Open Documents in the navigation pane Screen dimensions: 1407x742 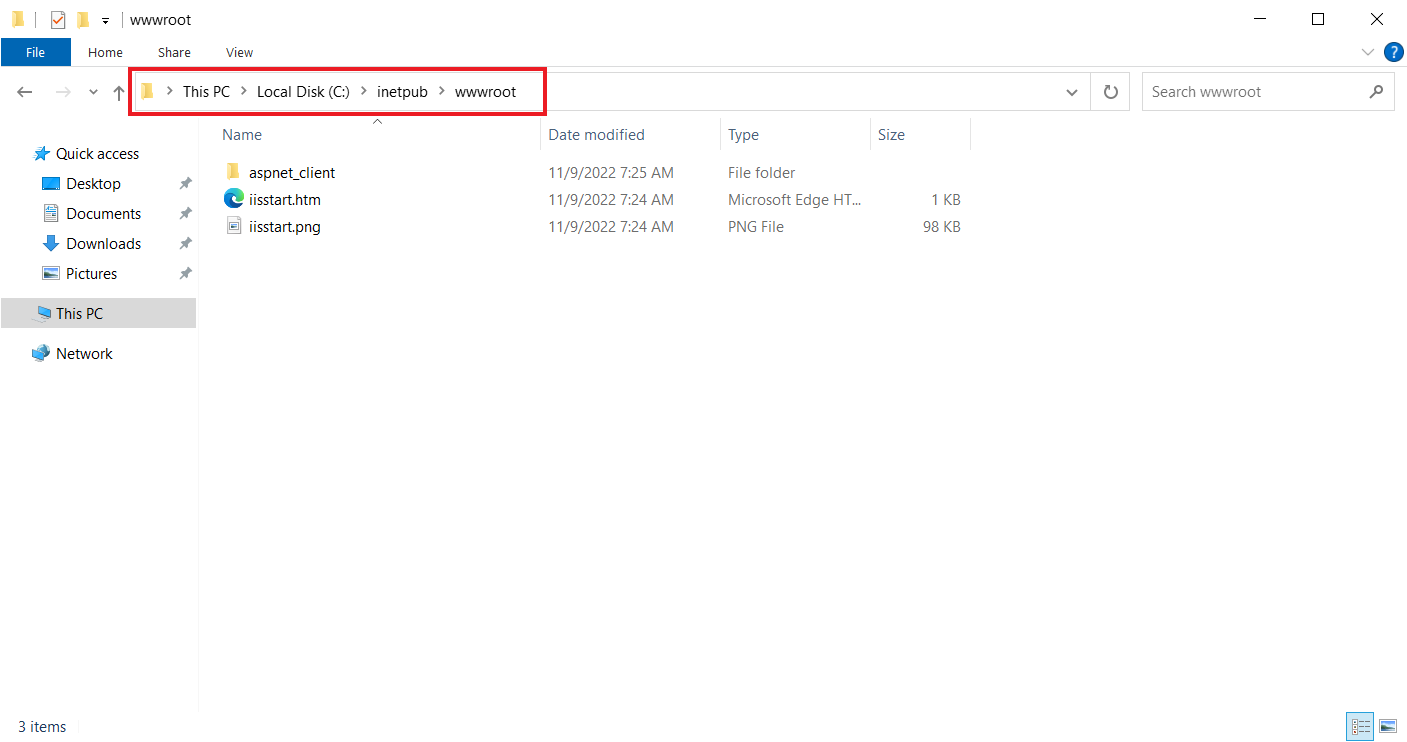point(103,213)
